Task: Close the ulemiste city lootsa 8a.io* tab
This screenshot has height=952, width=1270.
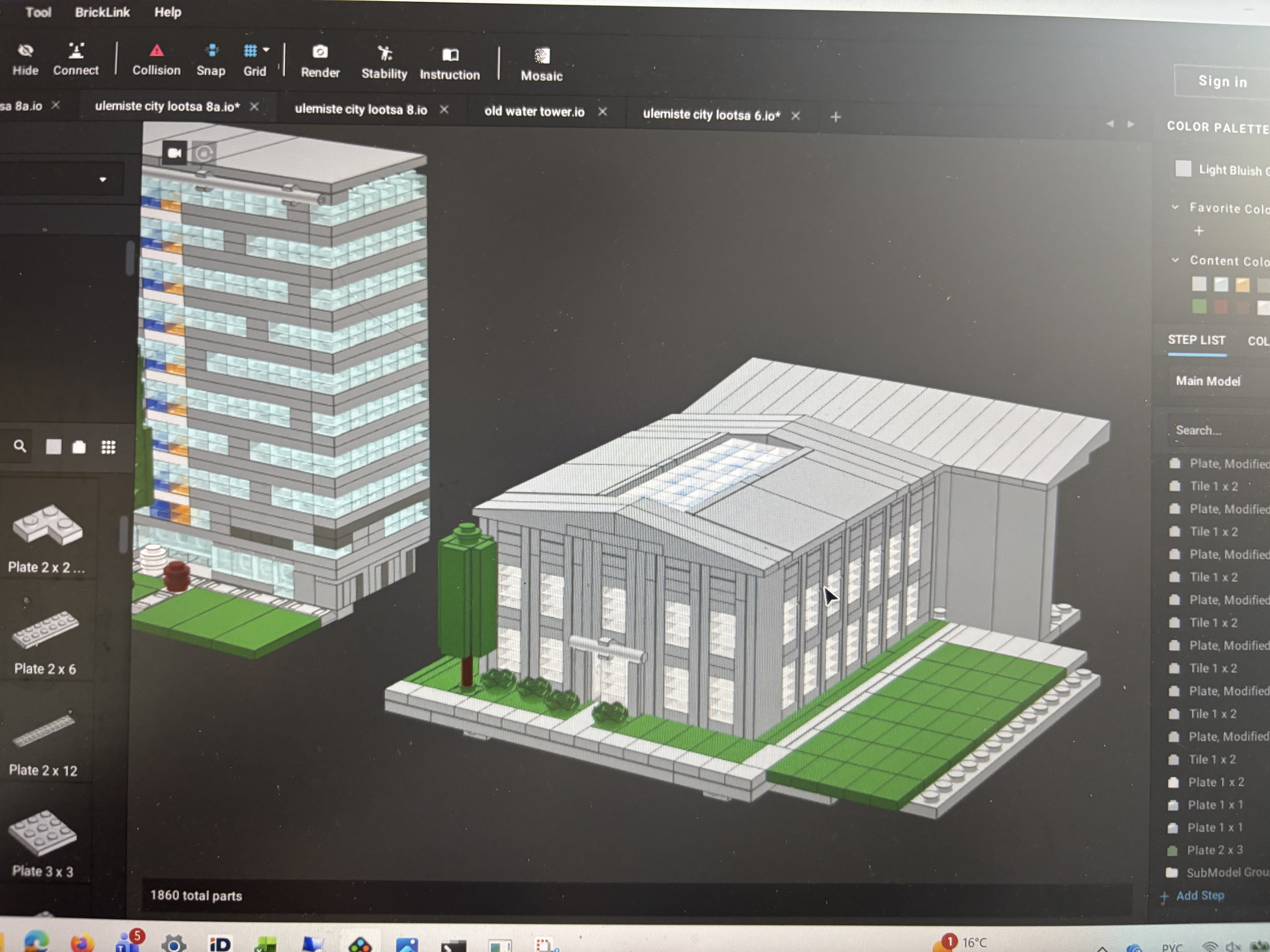Action: (x=254, y=107)
